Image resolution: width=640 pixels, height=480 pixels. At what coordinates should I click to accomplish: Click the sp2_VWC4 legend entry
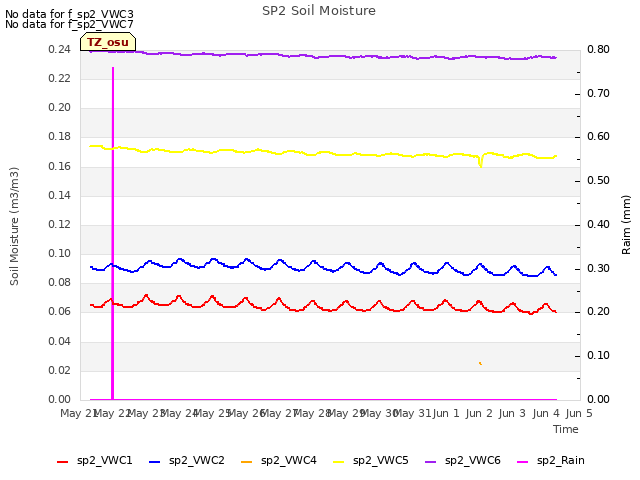(279, 461)
